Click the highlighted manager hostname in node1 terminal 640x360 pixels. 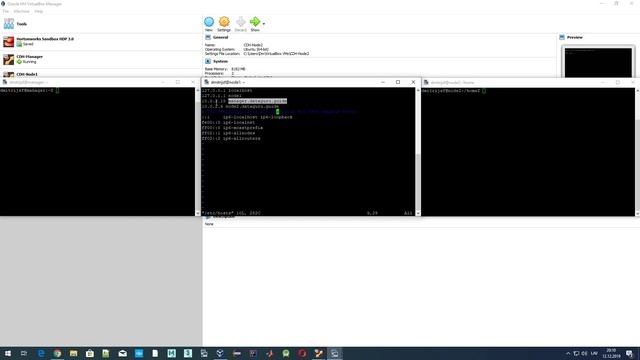tap(258, 101)
